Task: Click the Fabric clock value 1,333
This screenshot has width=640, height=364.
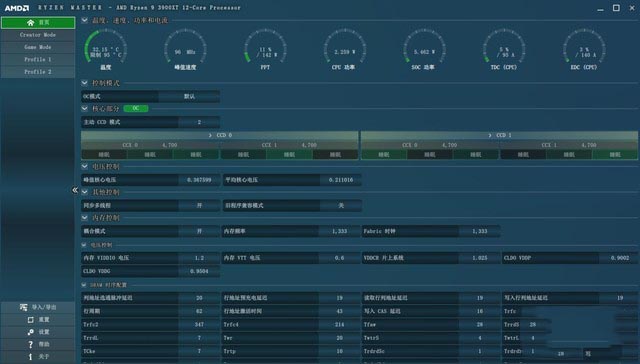Action: pos(480,231)
